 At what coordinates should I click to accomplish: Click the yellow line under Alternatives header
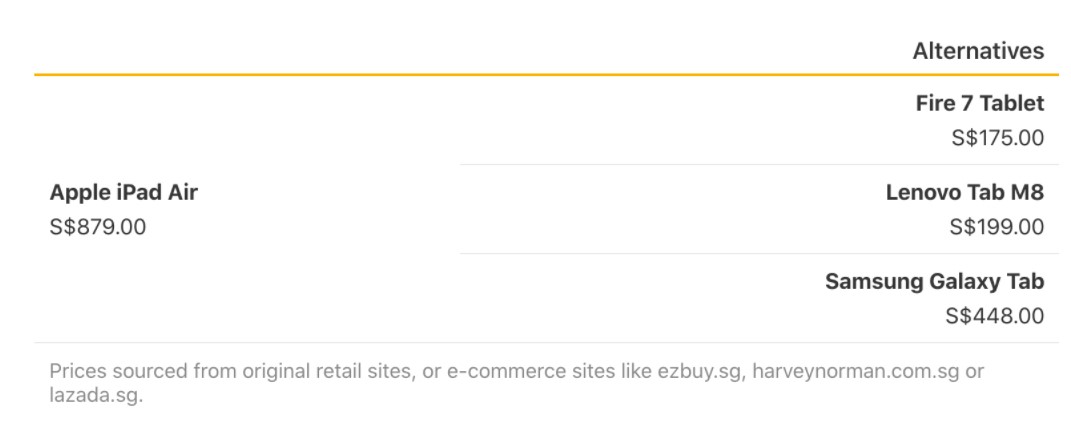(x=546, y=74)
